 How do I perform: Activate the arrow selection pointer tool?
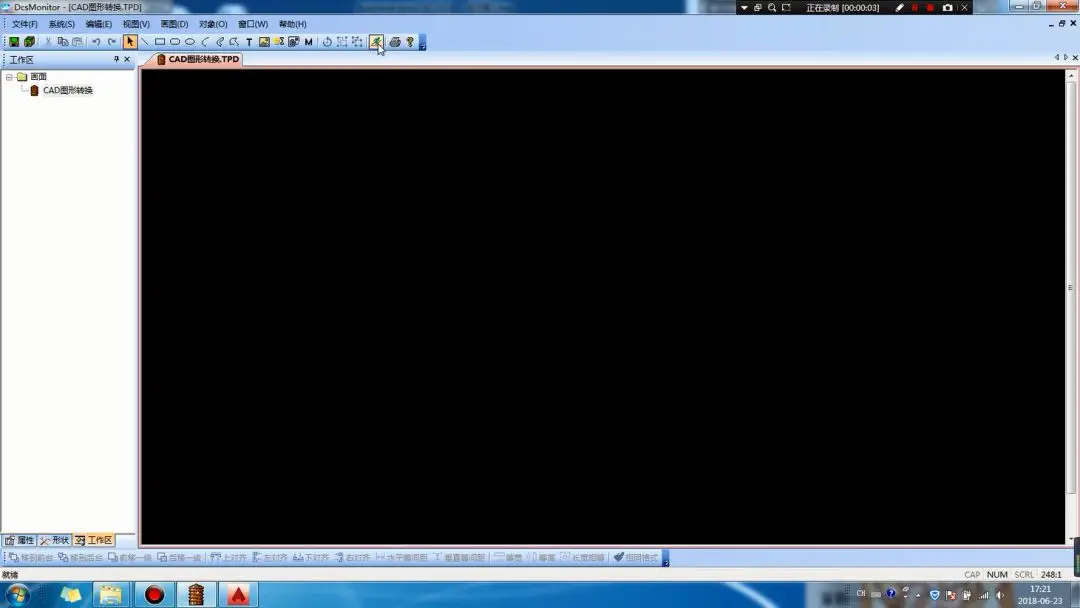[x=130, y=42]
